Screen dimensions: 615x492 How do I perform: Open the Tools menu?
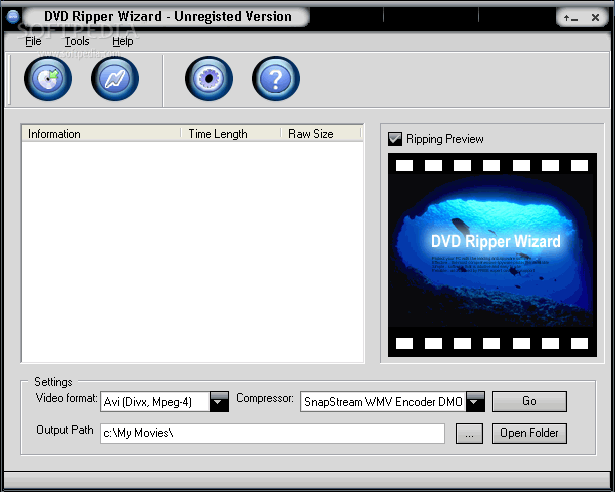[x=77, y=41]
